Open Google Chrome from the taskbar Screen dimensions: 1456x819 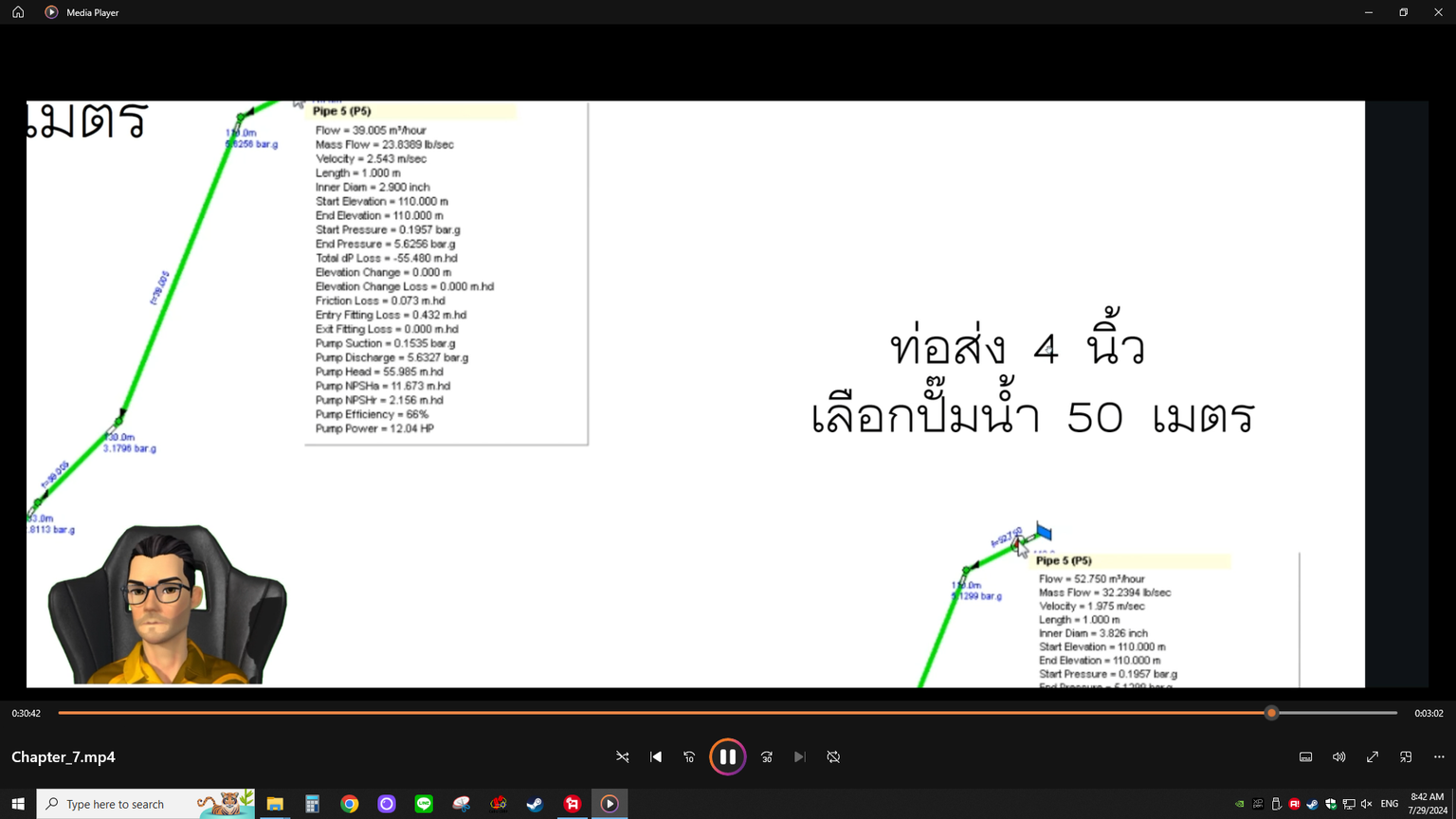[x=350, y=804]
